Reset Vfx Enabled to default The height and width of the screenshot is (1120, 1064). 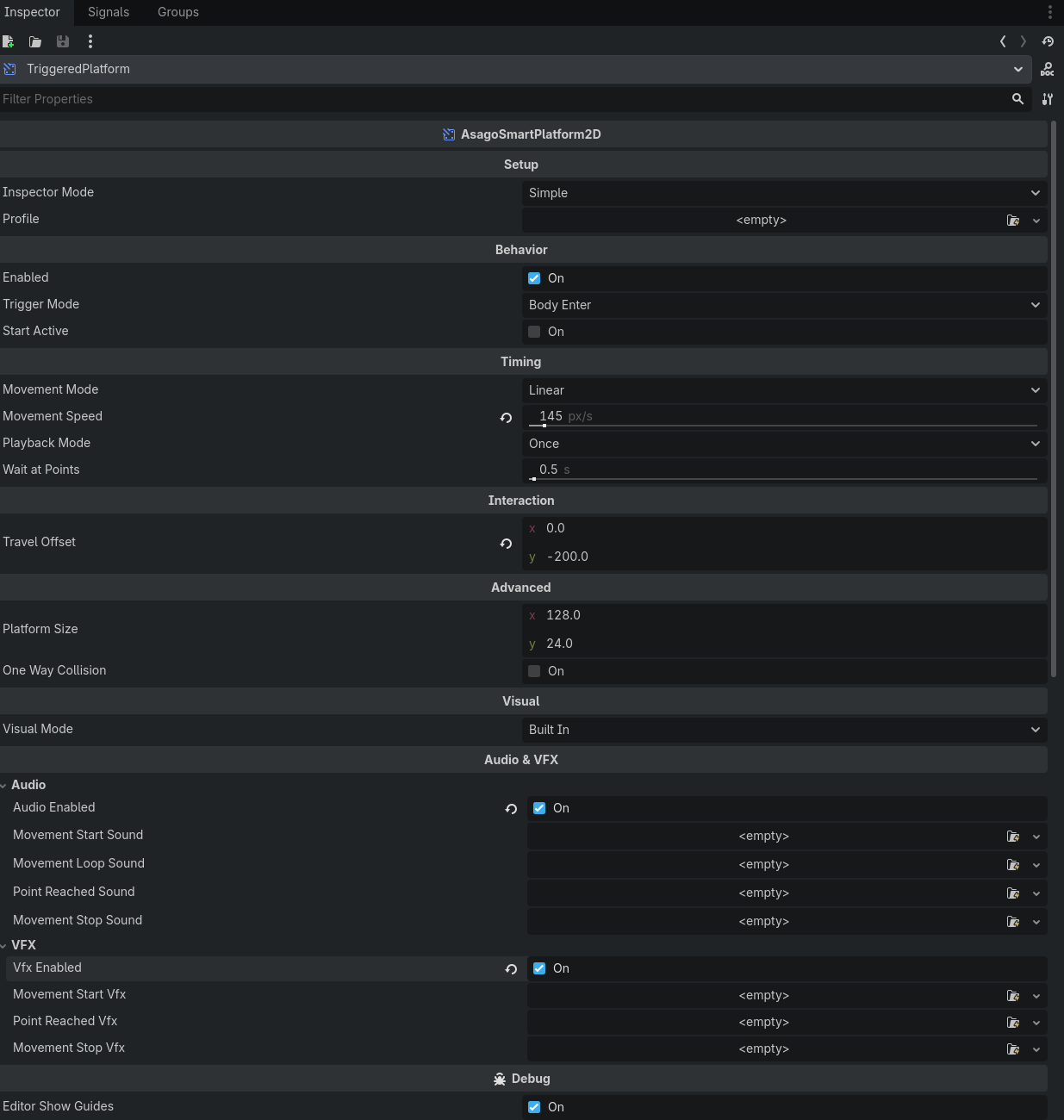coord(512,969)
